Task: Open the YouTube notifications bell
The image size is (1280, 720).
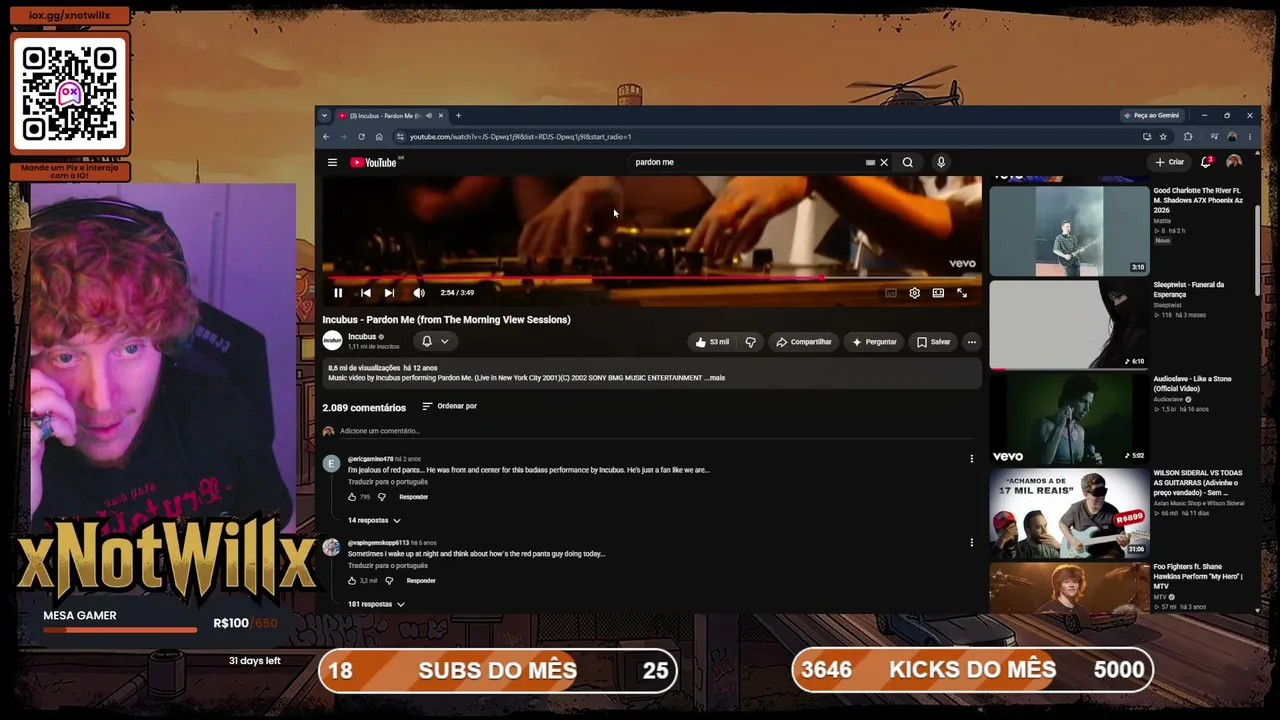Action: coord(1206,162)
